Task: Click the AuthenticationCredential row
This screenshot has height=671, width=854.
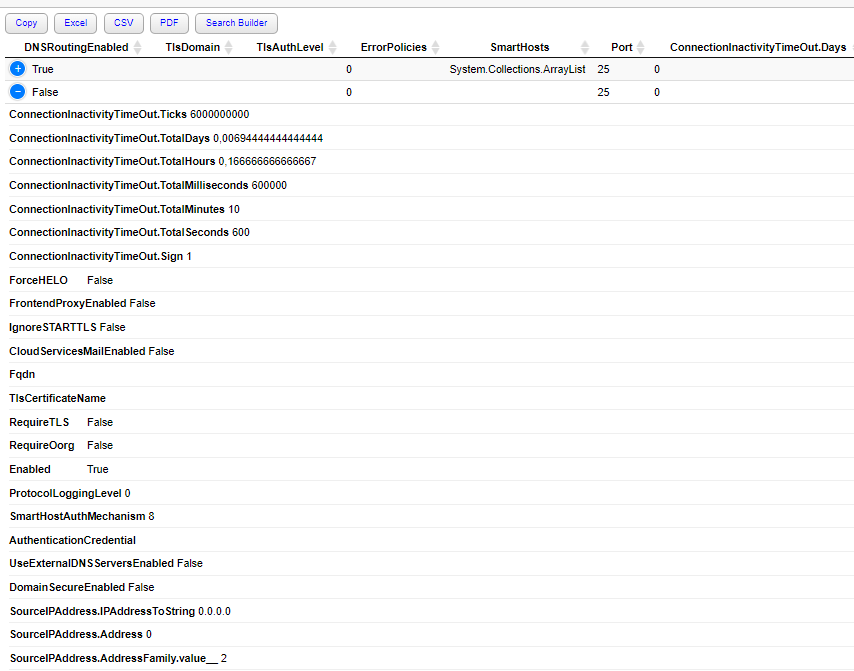Action: coord(429,540)
